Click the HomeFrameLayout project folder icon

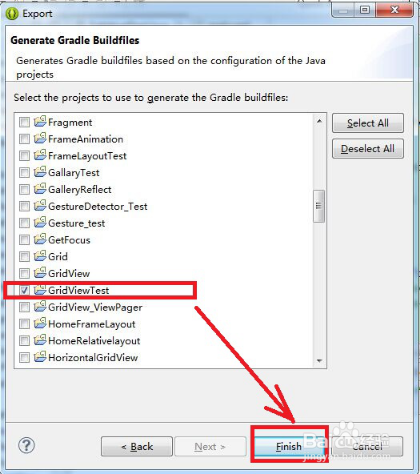(x=40, y=323)
